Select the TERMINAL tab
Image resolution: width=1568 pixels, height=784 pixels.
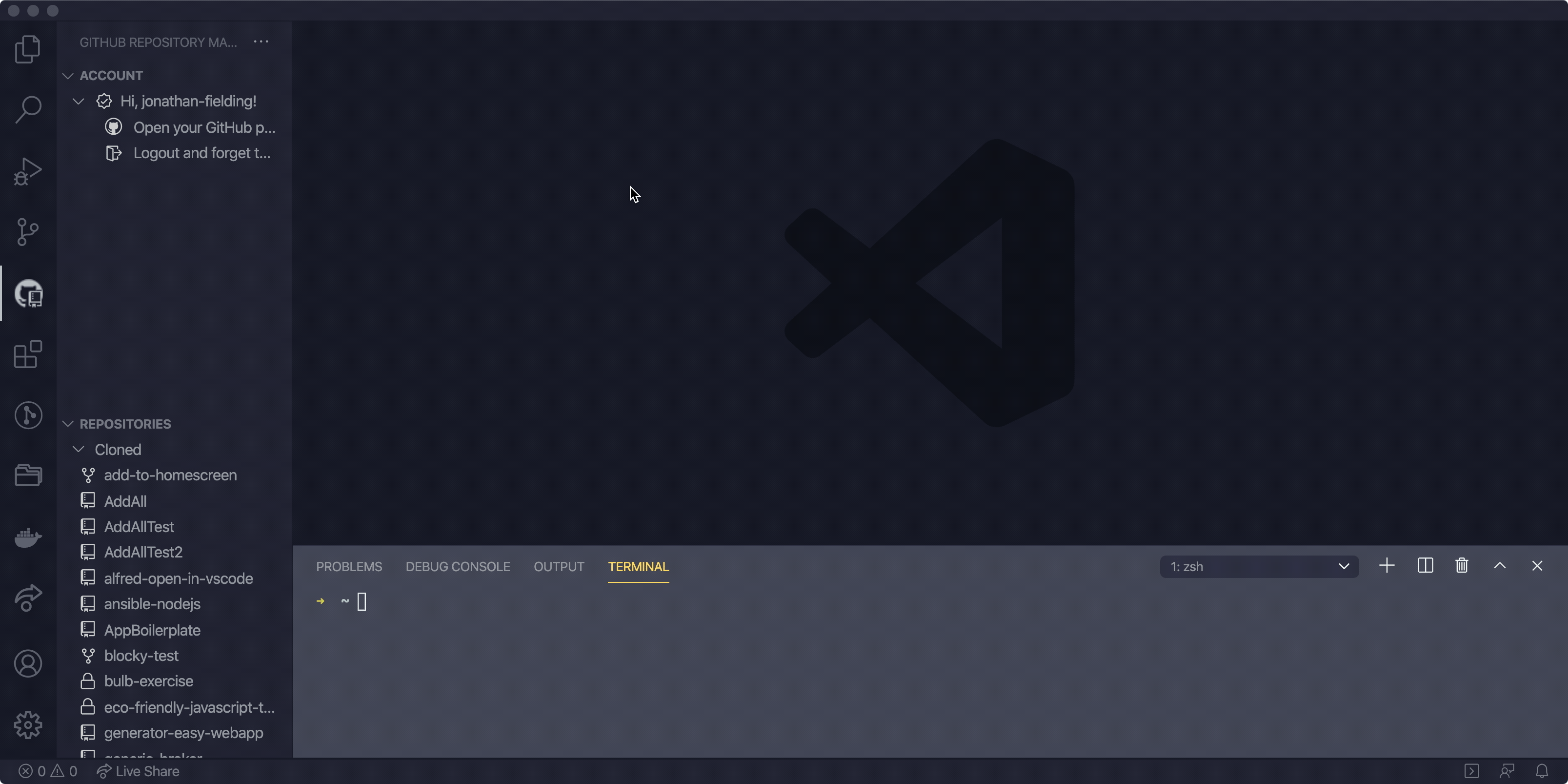tap(638, 567)
